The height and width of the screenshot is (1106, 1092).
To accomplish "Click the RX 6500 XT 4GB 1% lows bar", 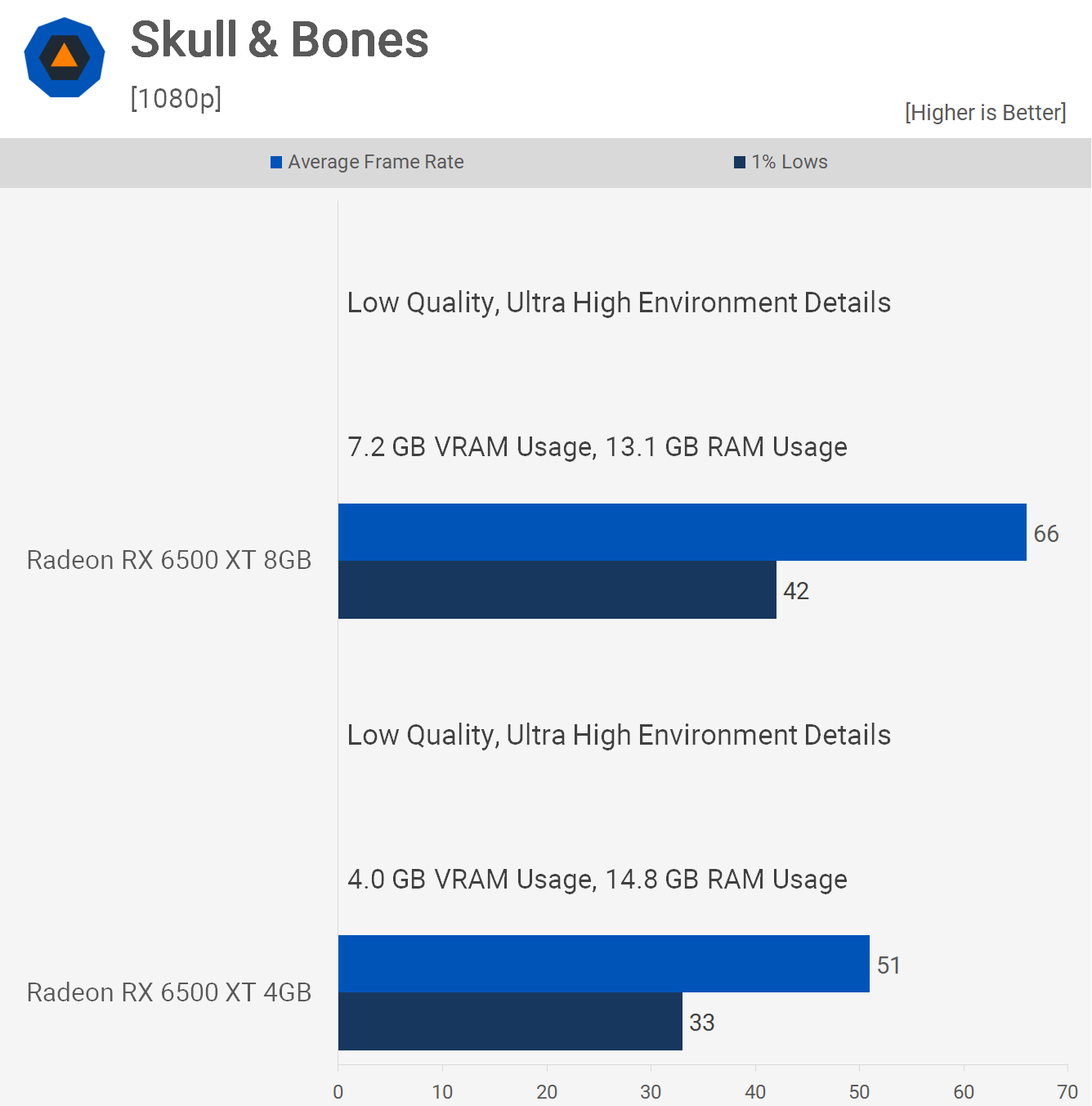I will pyautogui.click(x=510, y=1022).
